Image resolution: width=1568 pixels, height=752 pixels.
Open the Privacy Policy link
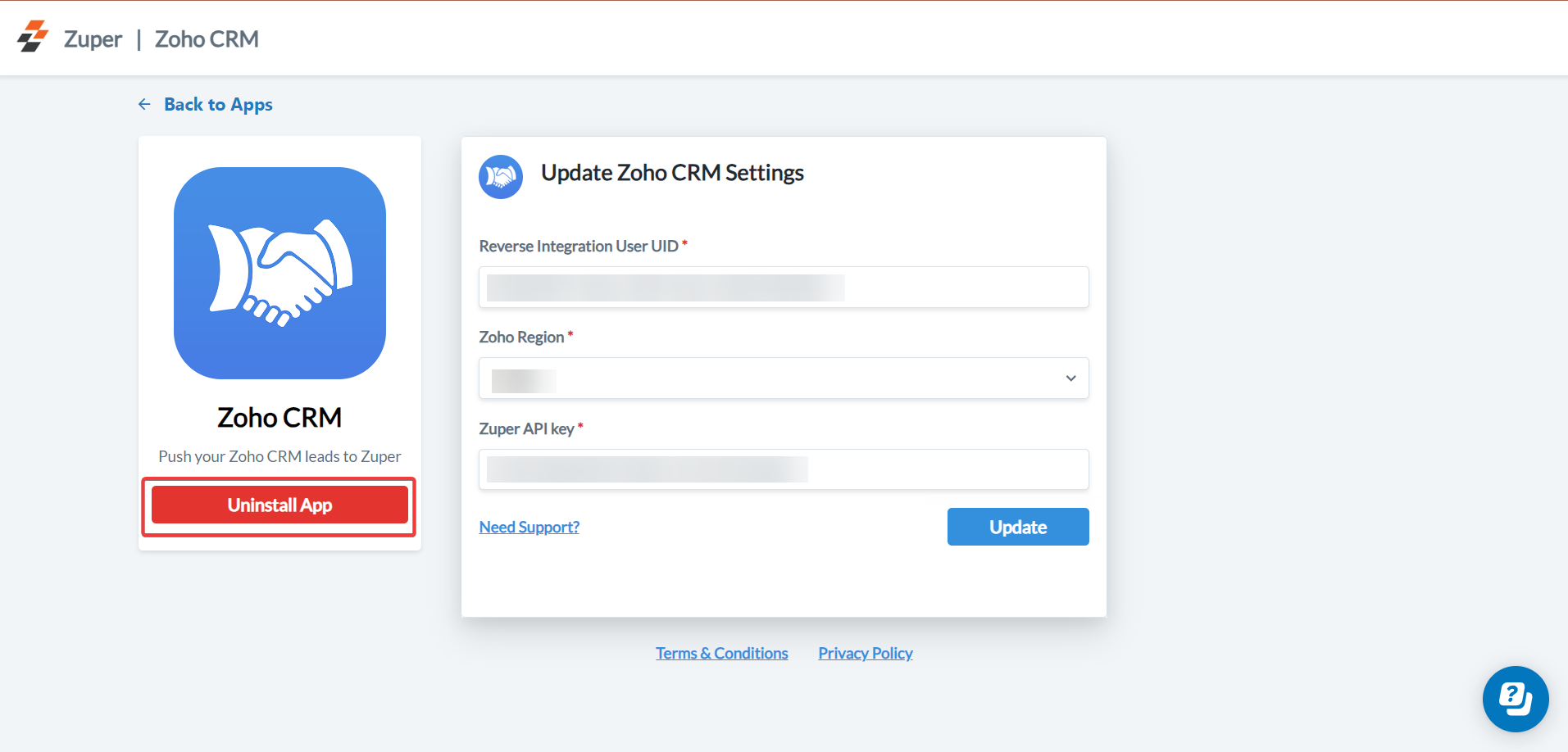[865, 653]
